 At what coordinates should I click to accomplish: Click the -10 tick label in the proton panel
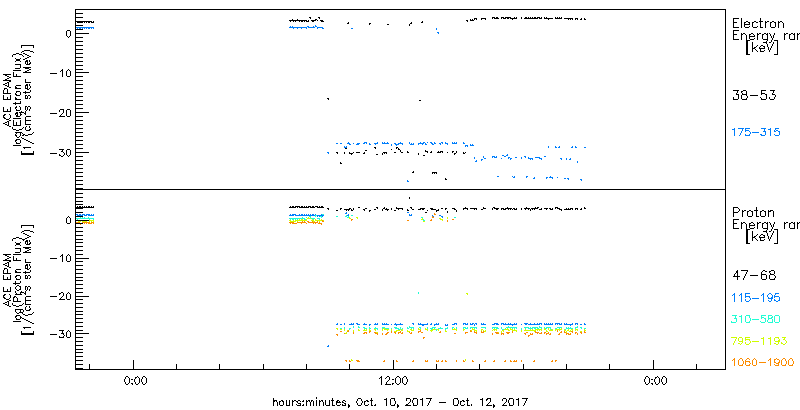[59, 259]
